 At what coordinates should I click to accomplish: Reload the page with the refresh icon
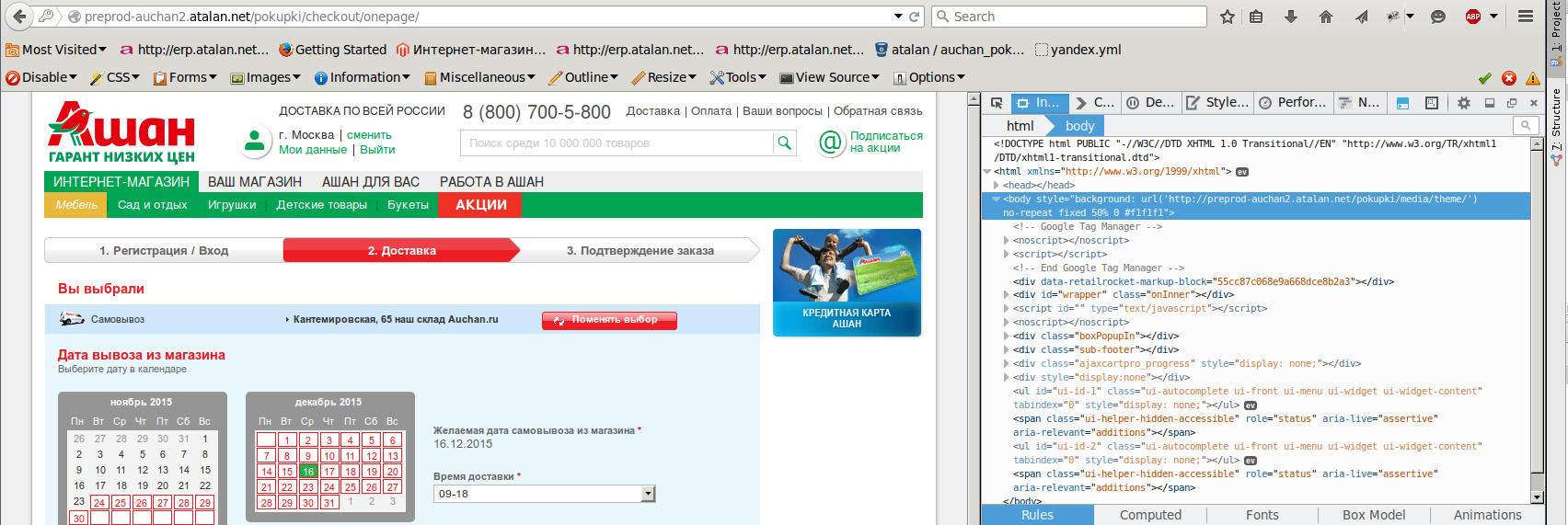coord(915,17)
